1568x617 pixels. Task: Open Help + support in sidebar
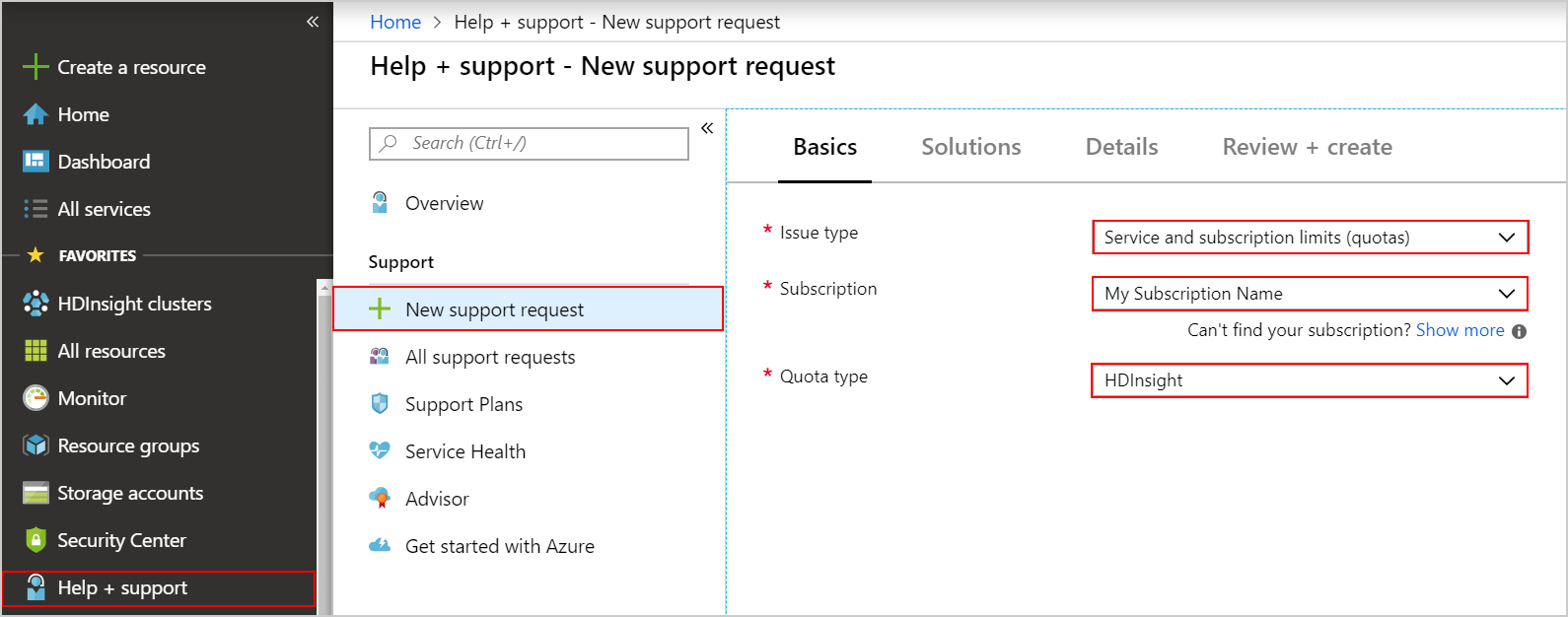pos(159,587)
